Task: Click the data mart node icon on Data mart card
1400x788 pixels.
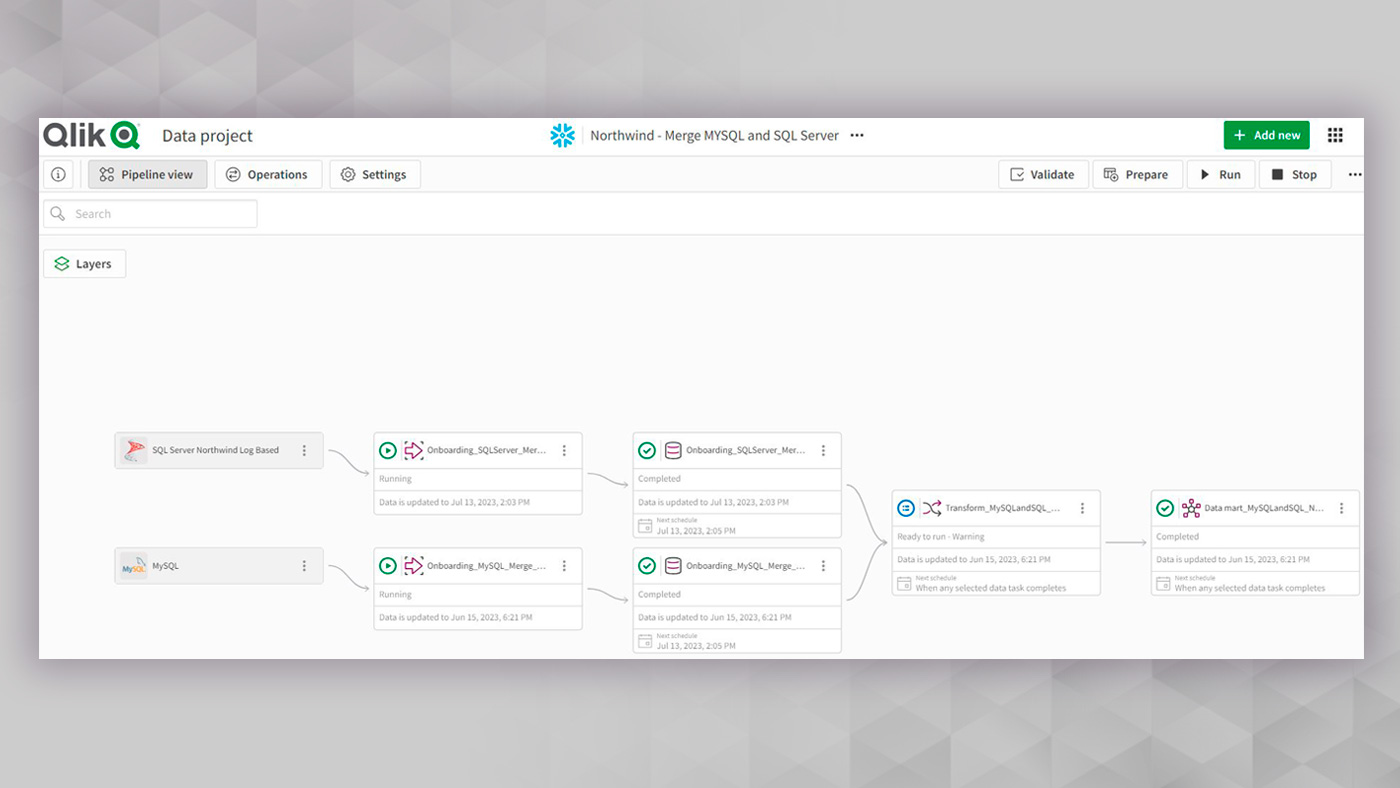Action: [x=1191, y=508]
